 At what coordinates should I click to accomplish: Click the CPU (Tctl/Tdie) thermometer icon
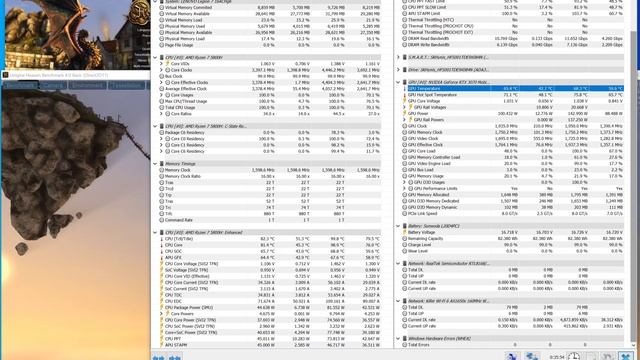click(162, 239)
